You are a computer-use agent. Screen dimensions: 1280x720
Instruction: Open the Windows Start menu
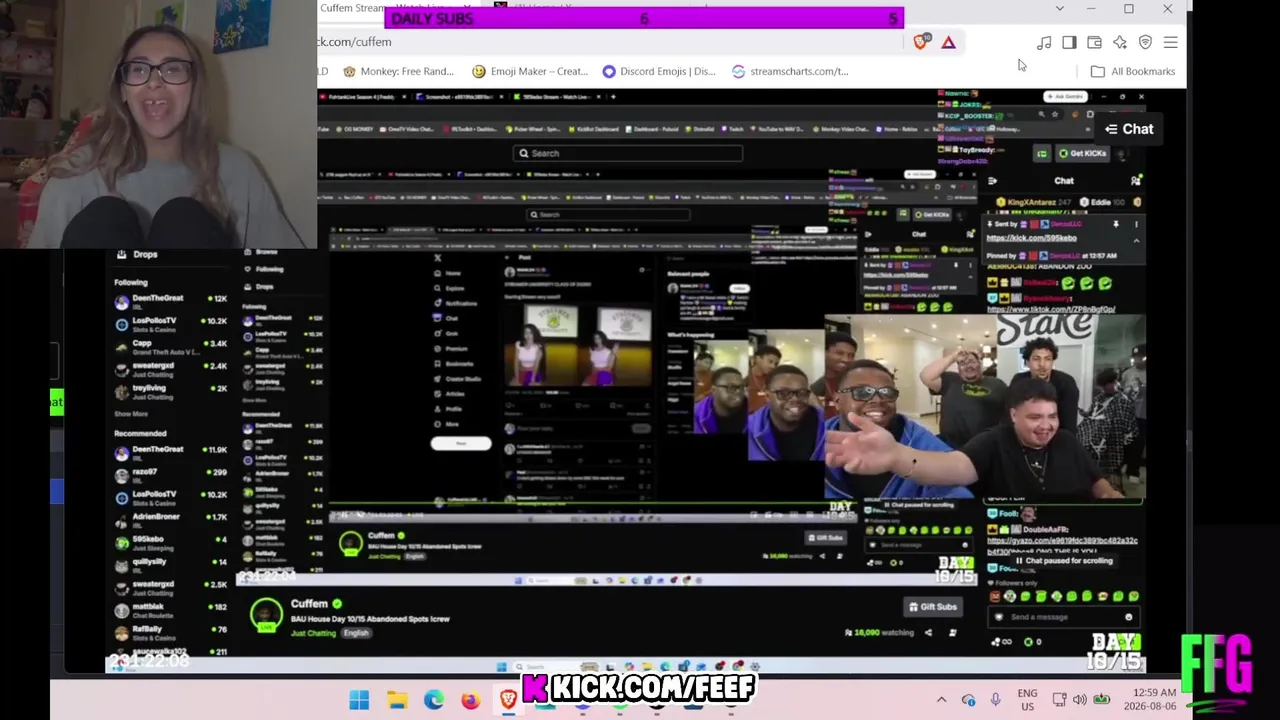[359, 700]
